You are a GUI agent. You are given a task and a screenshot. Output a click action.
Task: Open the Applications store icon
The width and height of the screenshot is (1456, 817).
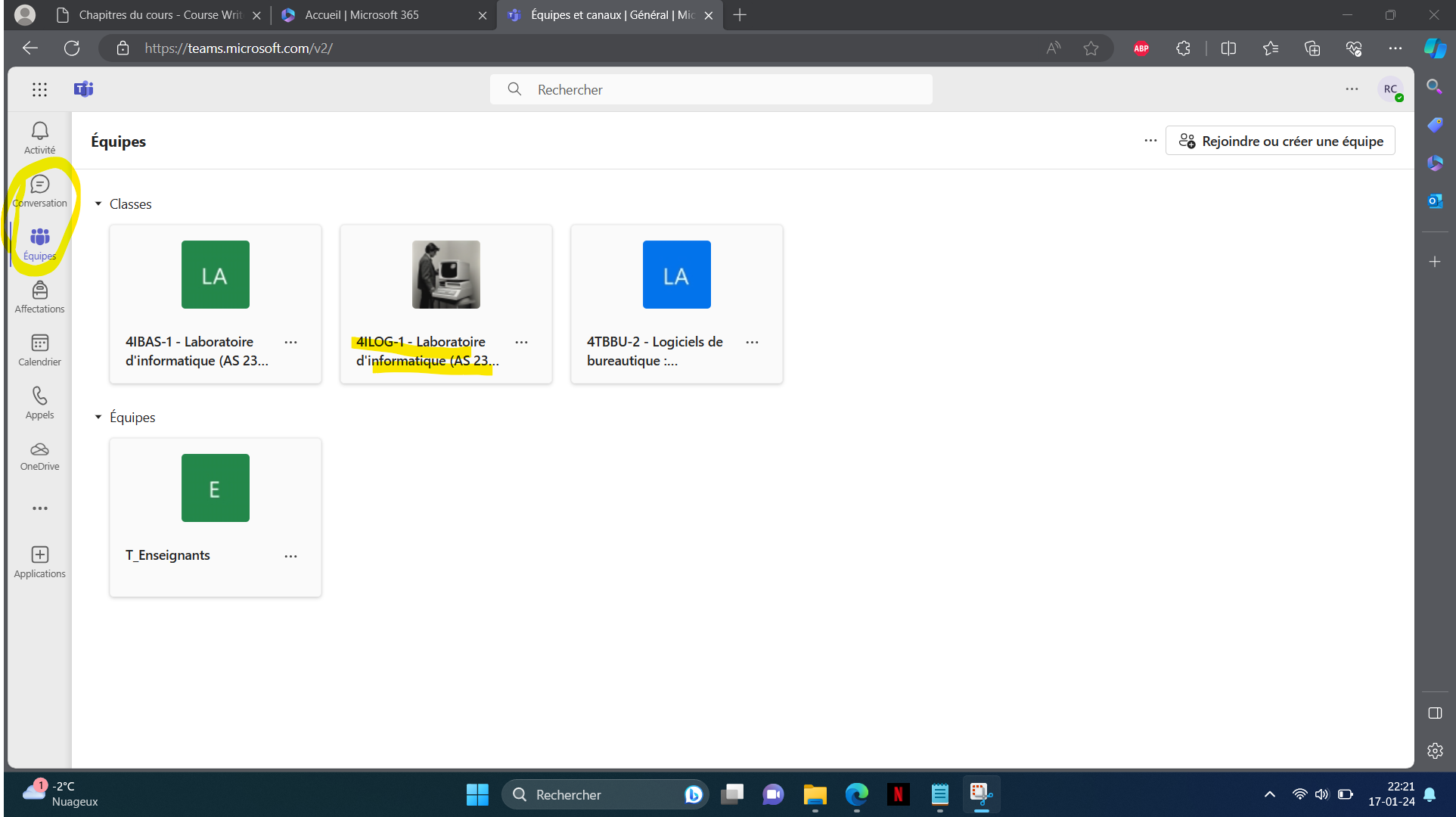39,562
